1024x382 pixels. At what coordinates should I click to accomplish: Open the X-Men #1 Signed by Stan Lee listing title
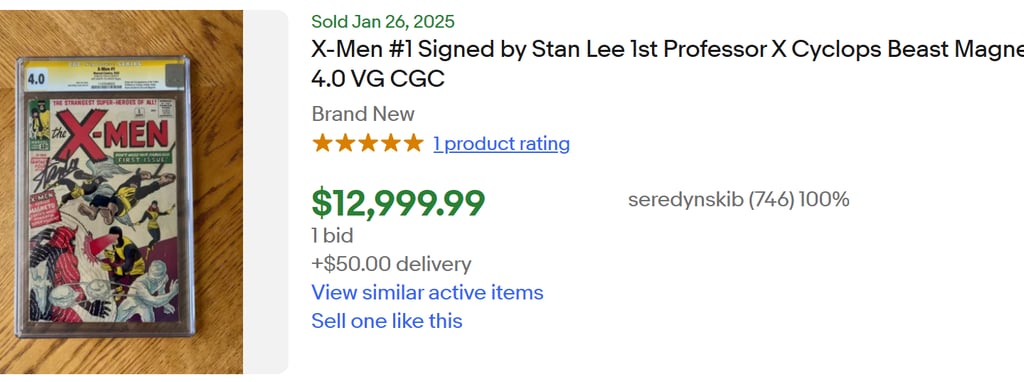[x=667, y=63]
